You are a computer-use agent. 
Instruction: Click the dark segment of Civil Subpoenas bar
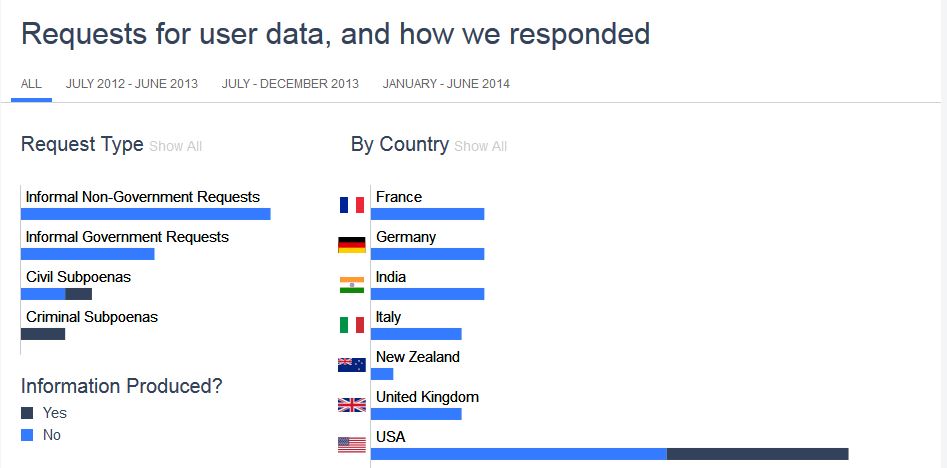tap(79, 294)
